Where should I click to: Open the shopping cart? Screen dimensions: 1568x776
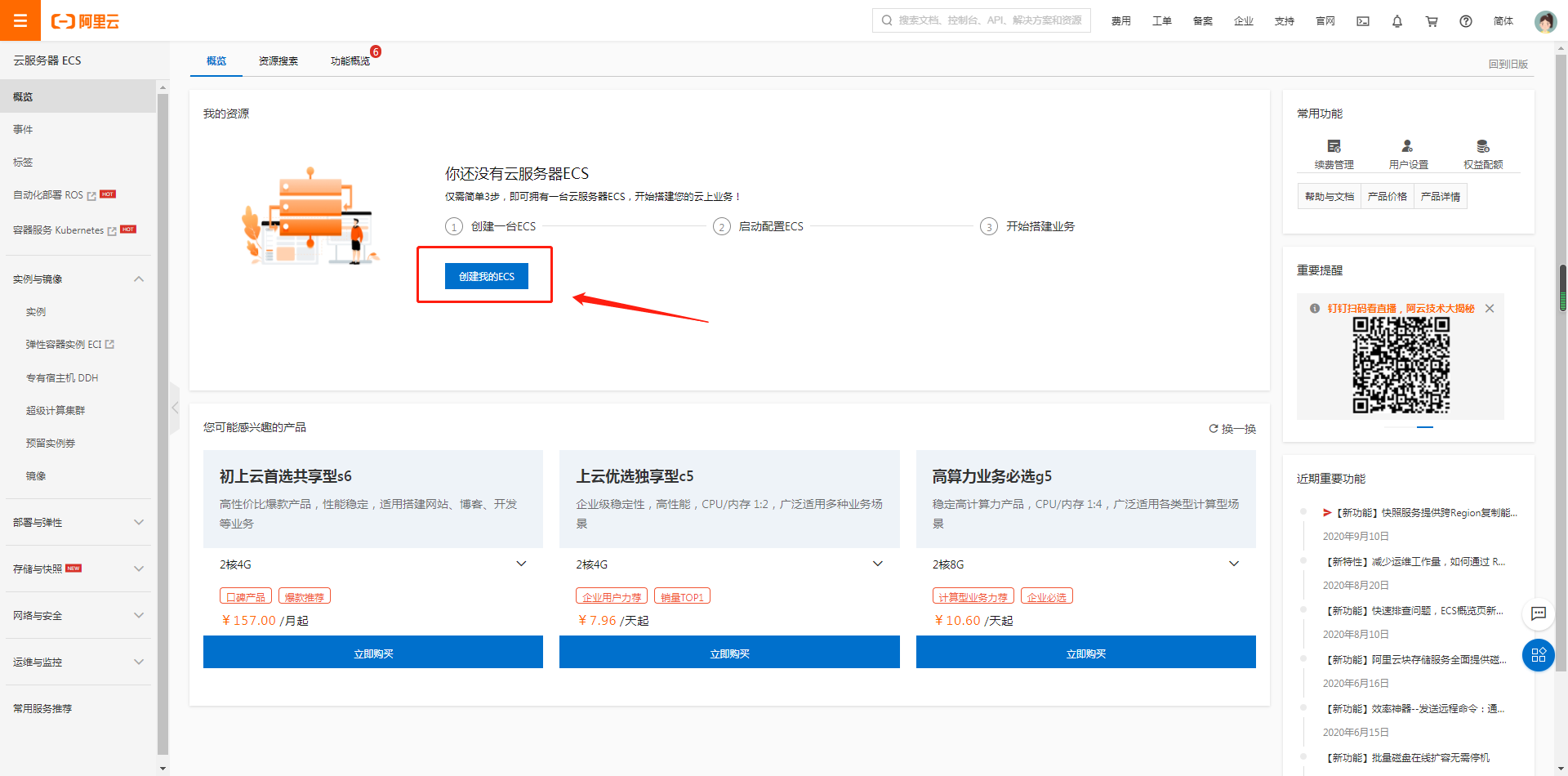click(x=1432, y=21)
